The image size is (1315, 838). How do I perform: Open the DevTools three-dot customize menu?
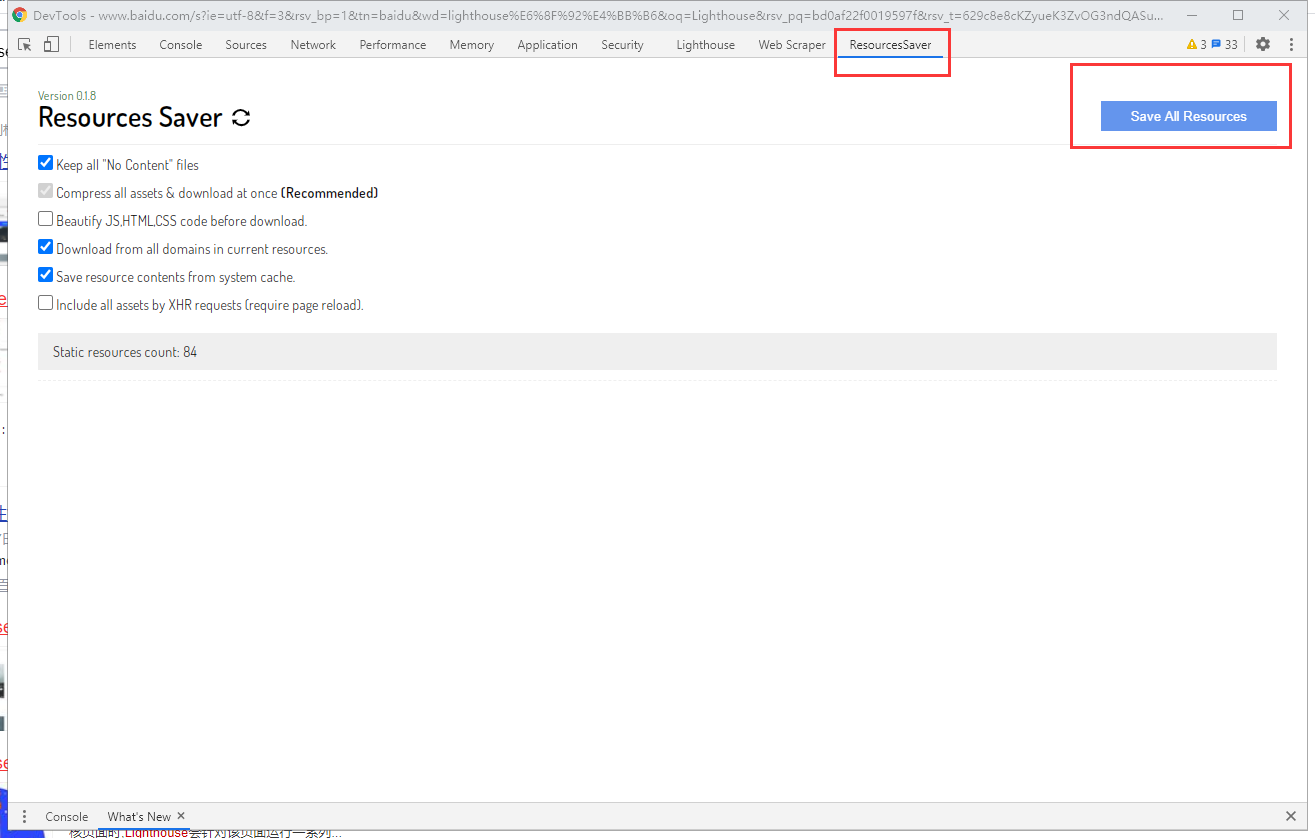click(1290, 45)
